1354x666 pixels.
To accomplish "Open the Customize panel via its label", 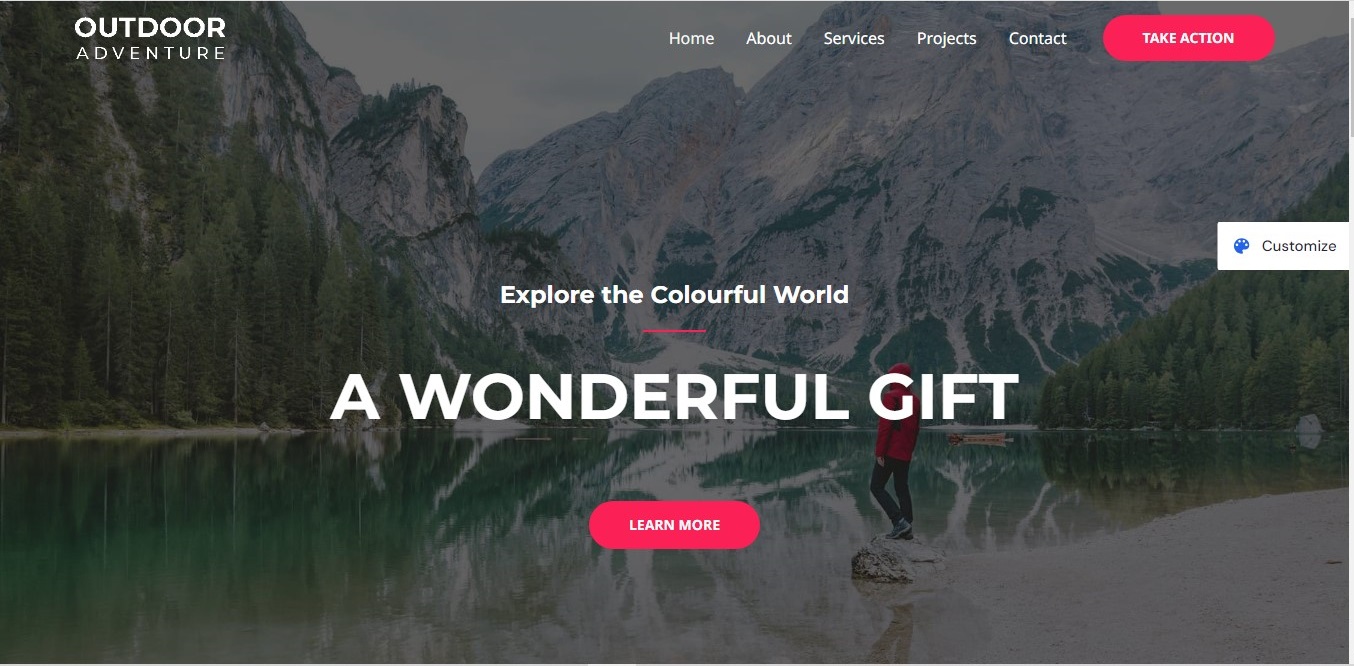I will point(1298,246).
